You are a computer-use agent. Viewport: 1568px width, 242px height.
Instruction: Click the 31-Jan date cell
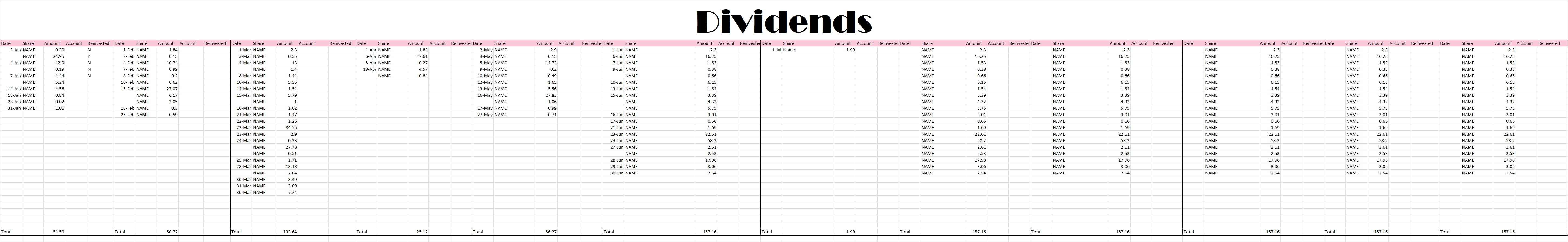[x=11, y=108]
